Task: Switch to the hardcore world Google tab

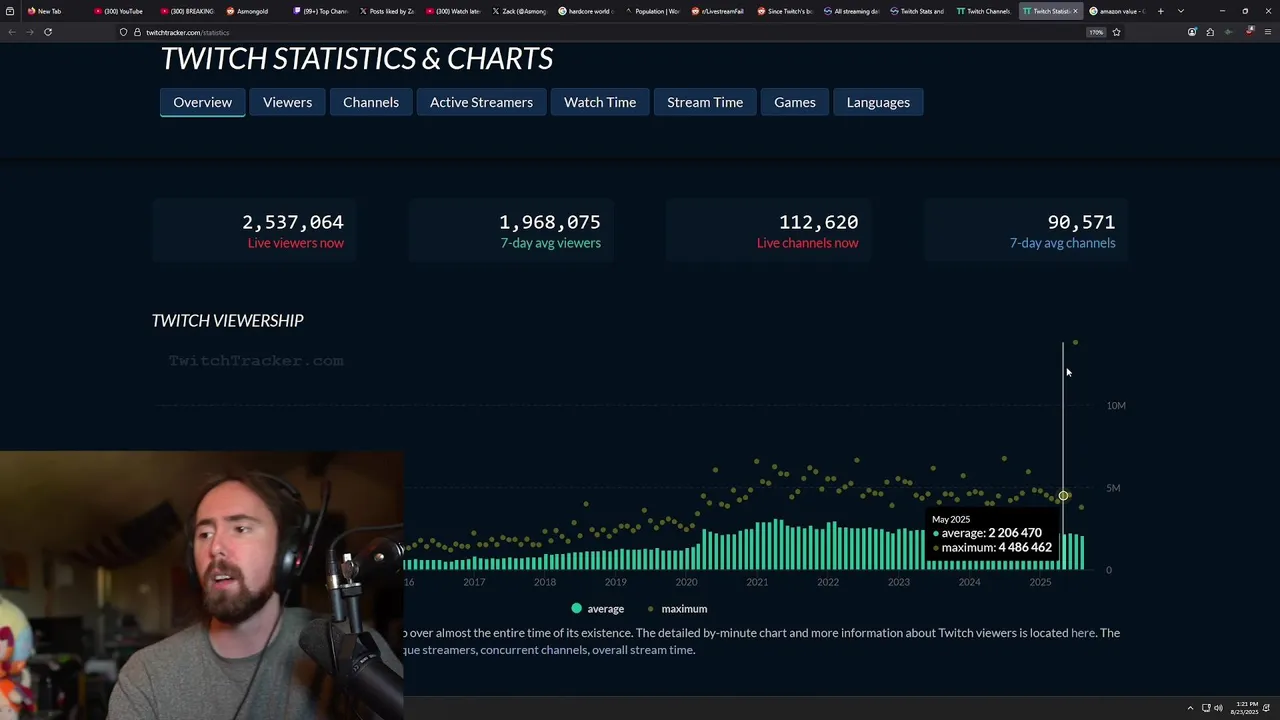Action: [x=586, y=11]
